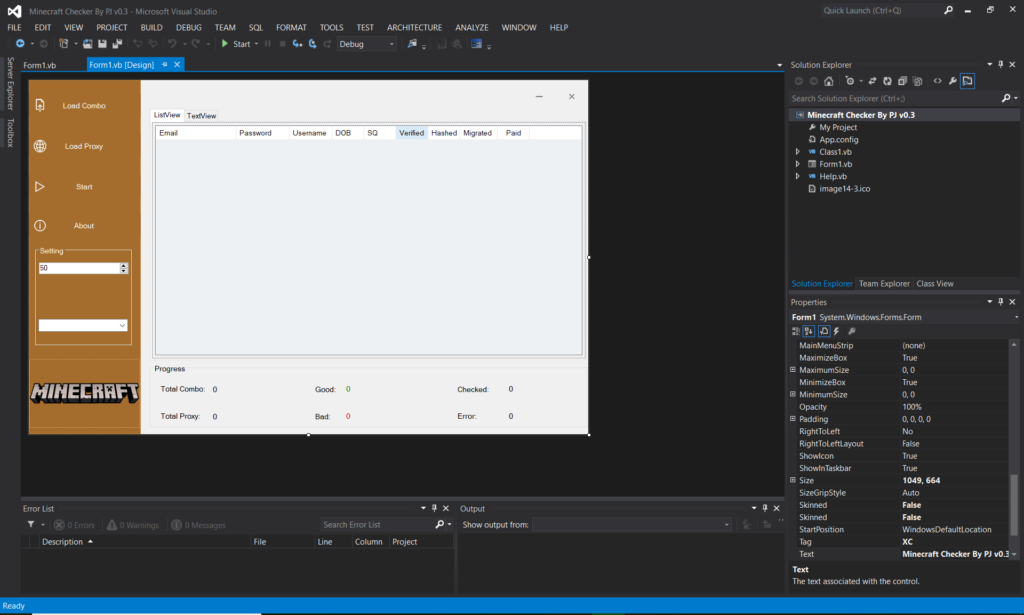Screen dimensions: 1024x615
Task: Save the current file with the single-disk icon
Action: click(103, 44)
